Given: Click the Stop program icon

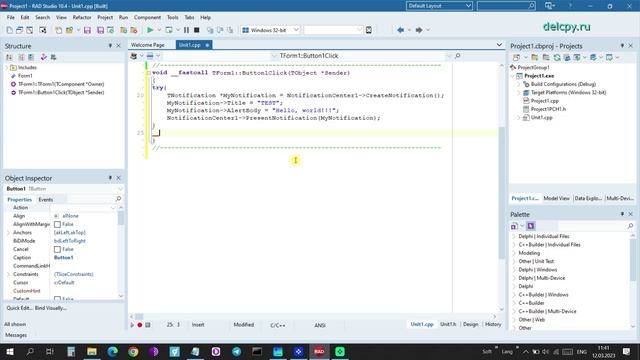Looking at the screenshot, I should click(197, 30).
